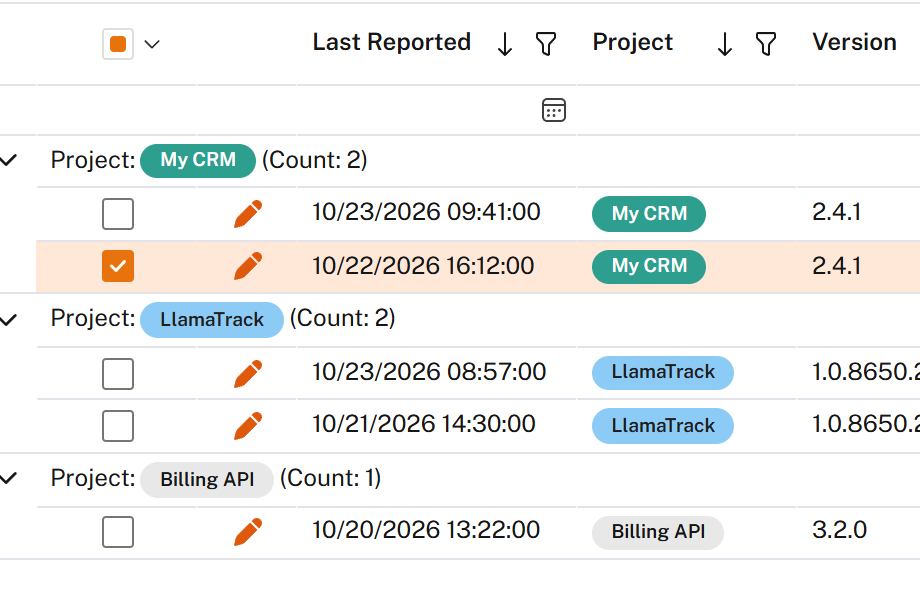This screenshot has height=600, width=920.
Task: Click LlamaTrack group header badge
Action: (x=212, y=320)
